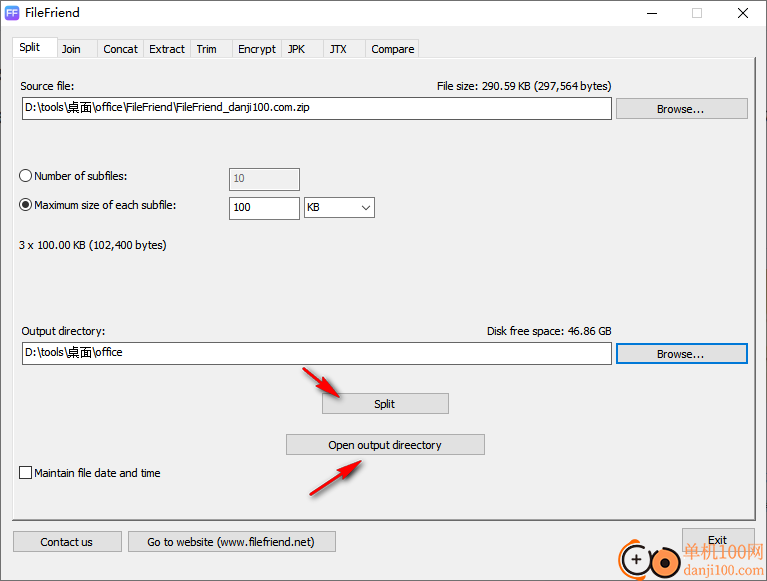
Task: Open the KB size unit dropdown
Action: 339,208
